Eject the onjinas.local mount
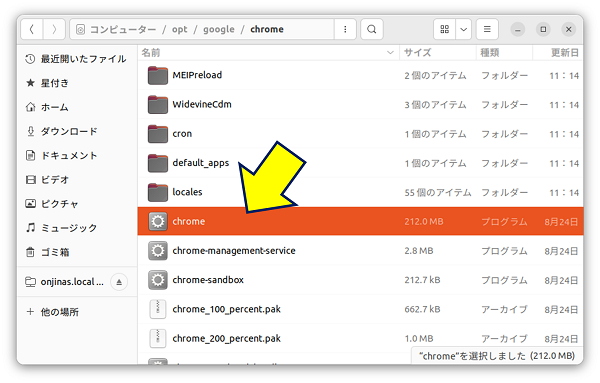Image resolution: width=600 pixels, height=383 pixels. 119,282
